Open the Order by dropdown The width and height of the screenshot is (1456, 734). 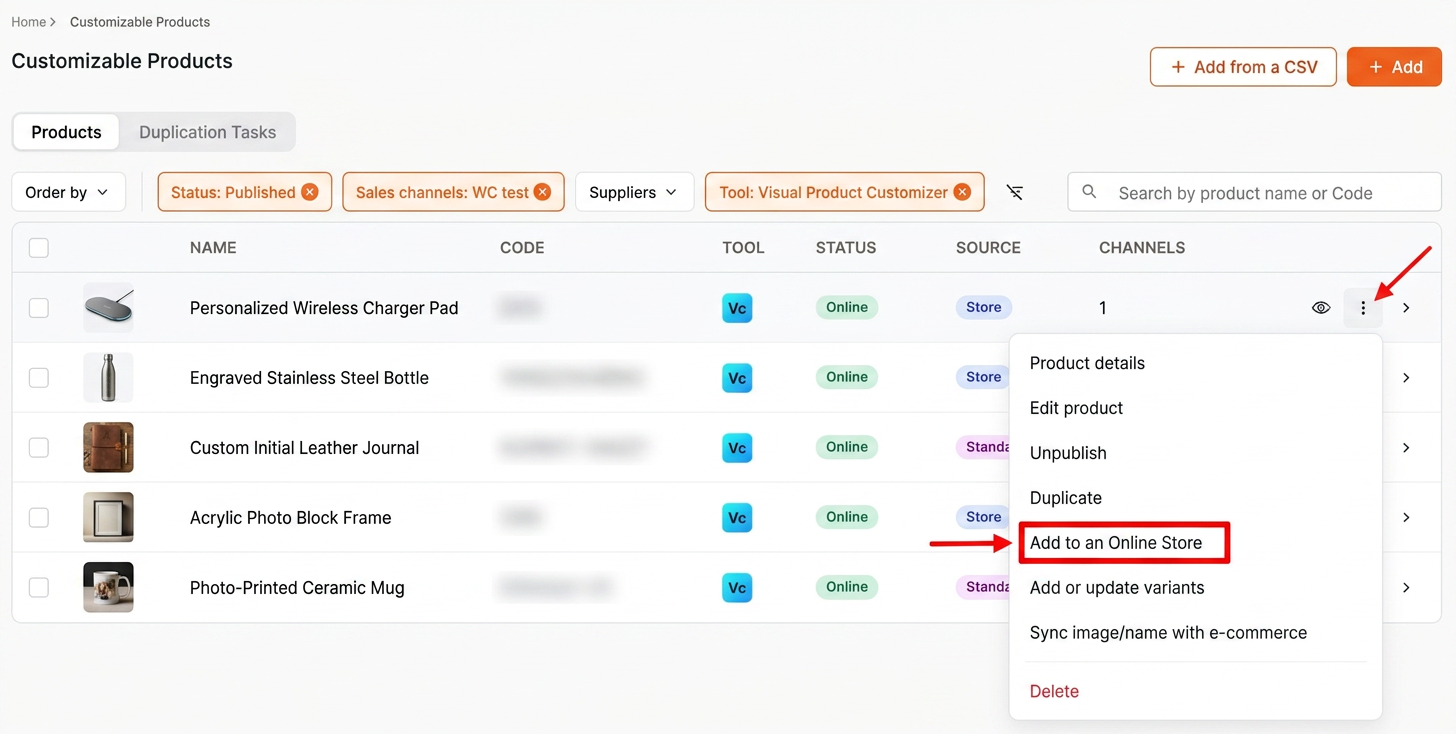68,192
